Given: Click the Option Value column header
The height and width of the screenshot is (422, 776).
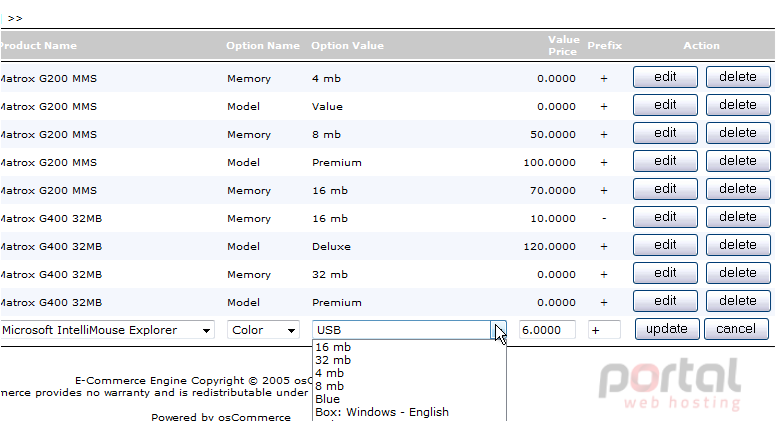Looking at the screenshot, I should coord(347,46).
